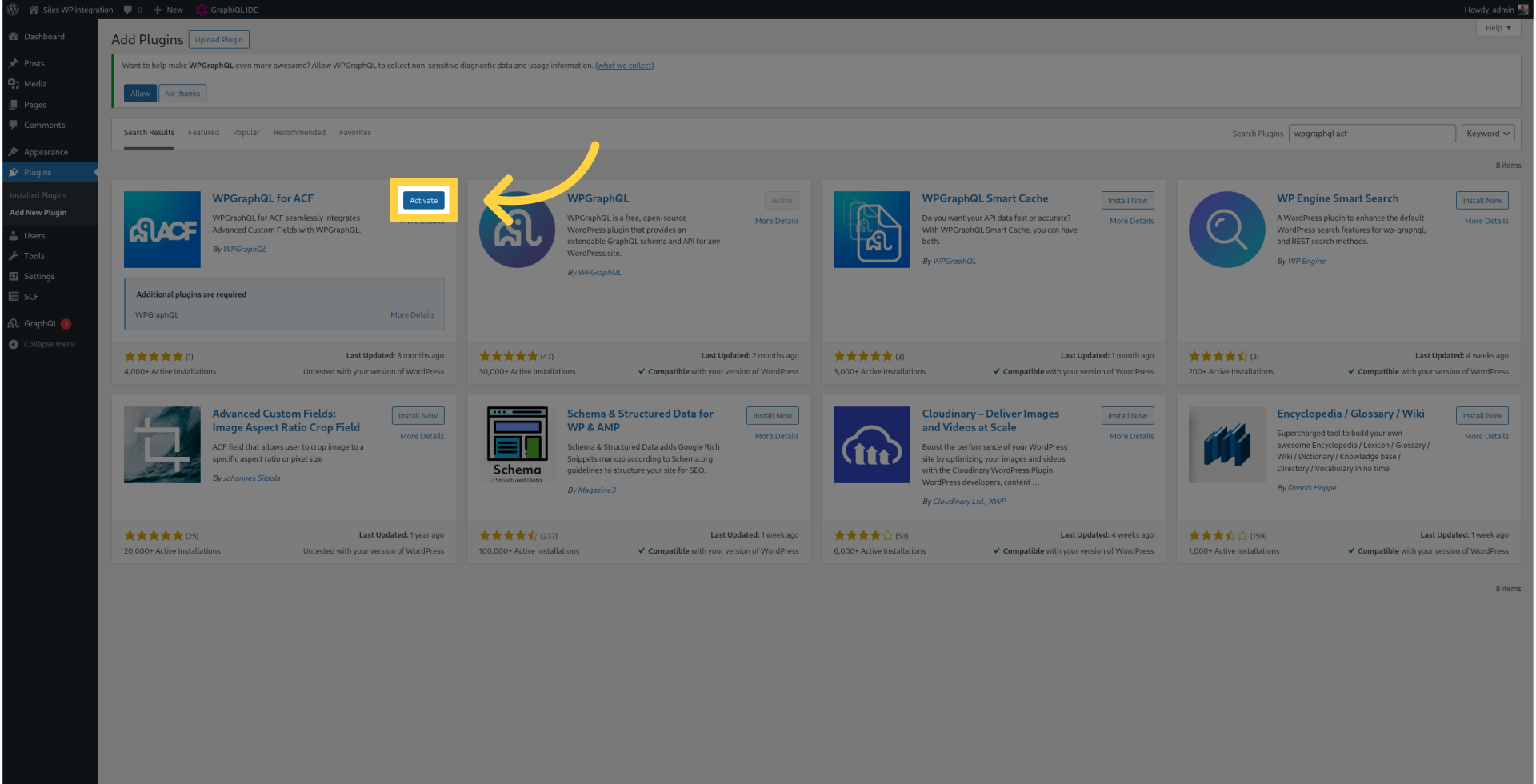
Task: Open the Encyclopedia / Glossary / Wiki title
Action: click(1350, 414)
